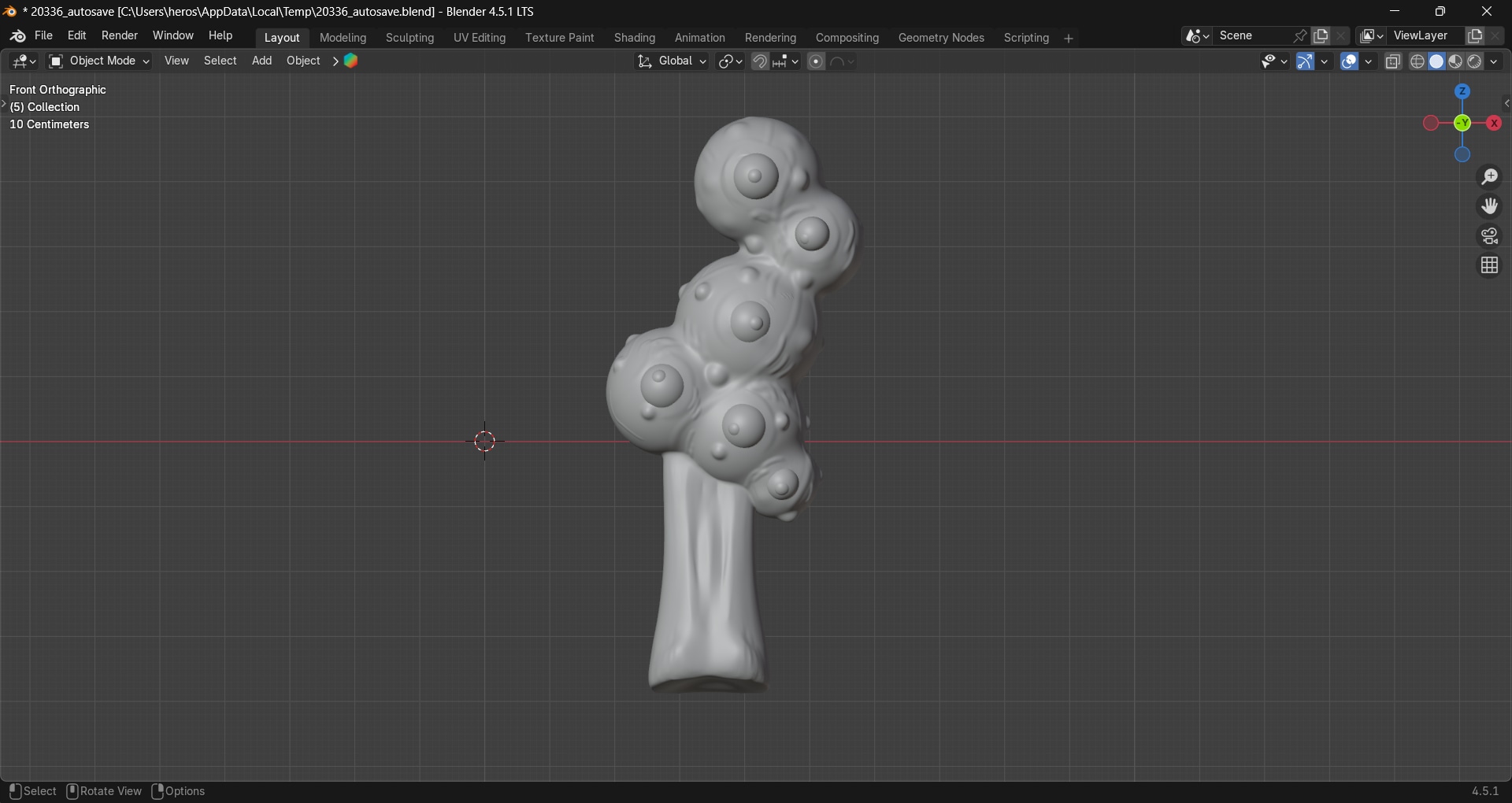Click the pan view hand icon

pyautogui.click(x=1489, y=206)
